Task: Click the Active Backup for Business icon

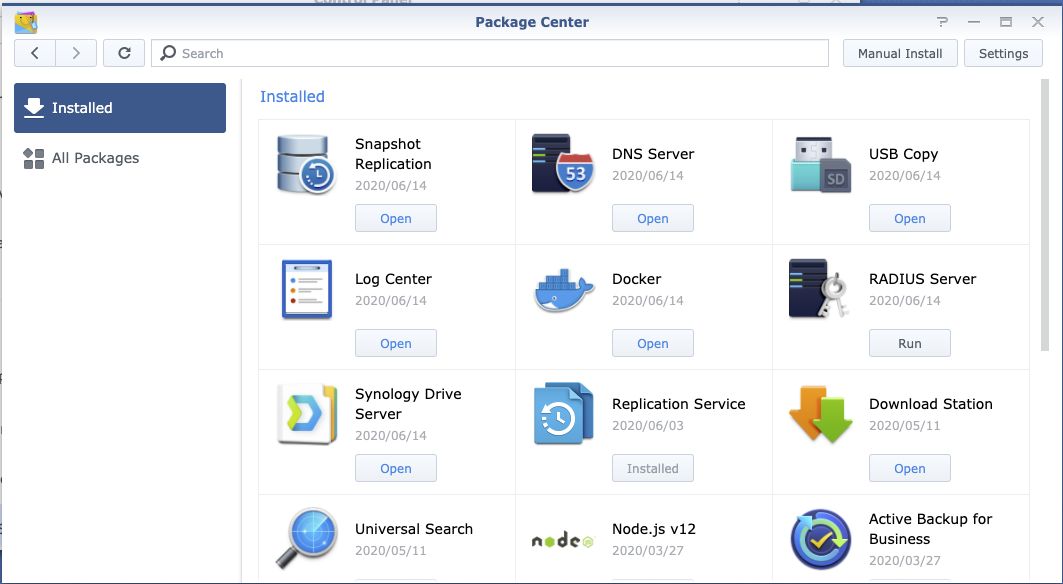Action: (x=820, y=540)
